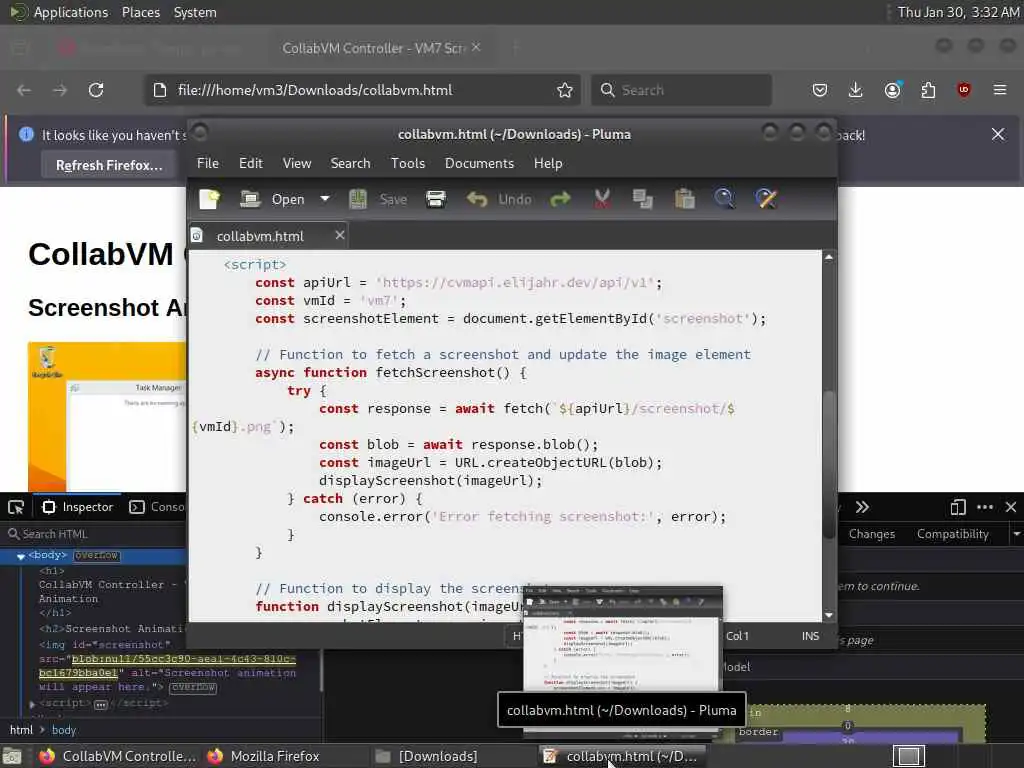This screenshot has width=1024, height=768.
Task: Click the New document icon in Pluma
Action: tap(210, 199)
